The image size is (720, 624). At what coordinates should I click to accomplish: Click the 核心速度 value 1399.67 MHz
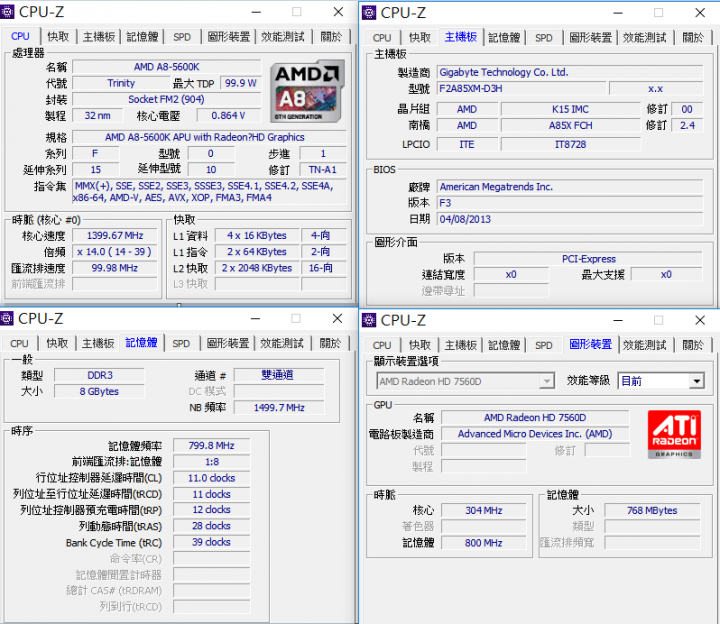[x=115, y=236]
